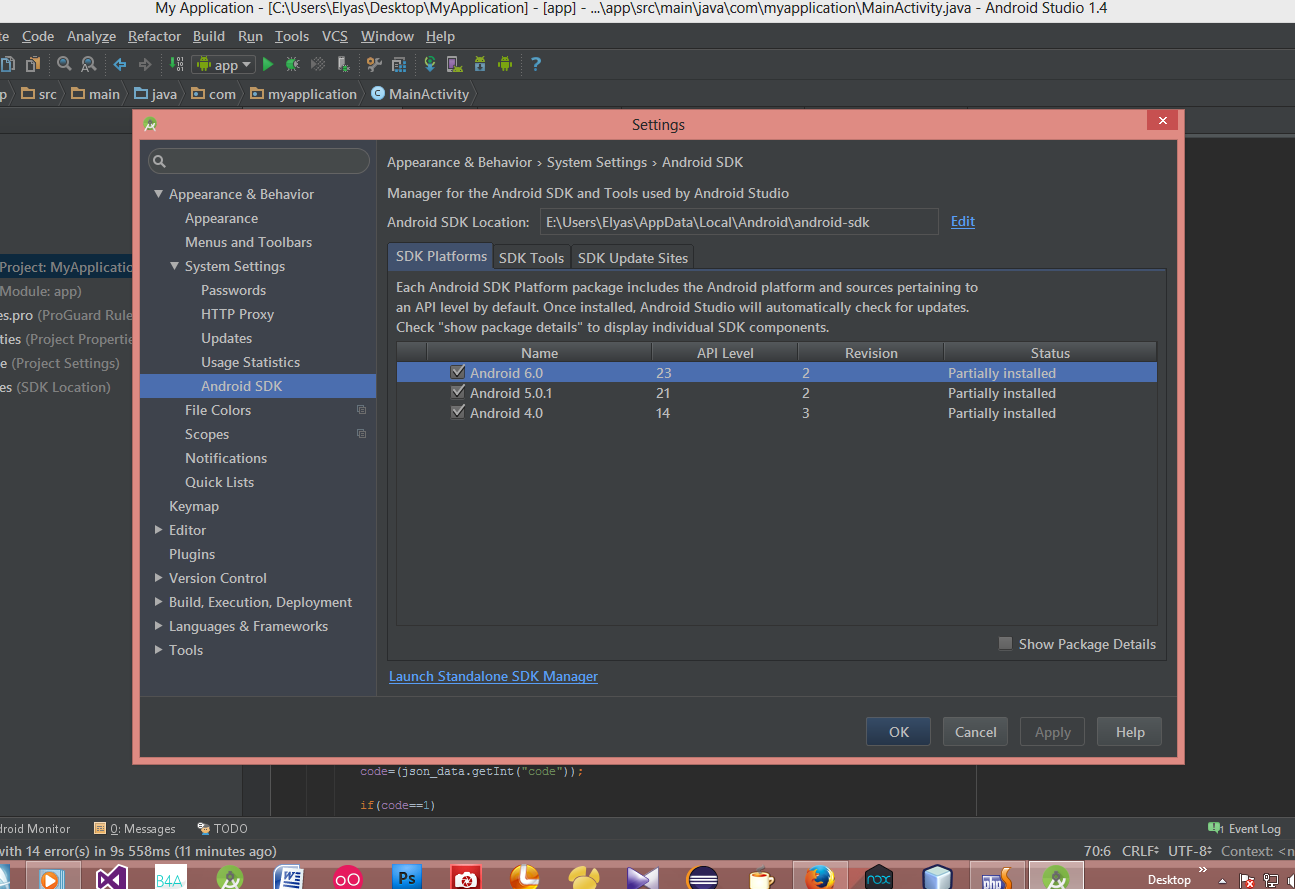Click the settings search field
The height and width of the screenshot is (889, 1295).
(x=260, y=161)
